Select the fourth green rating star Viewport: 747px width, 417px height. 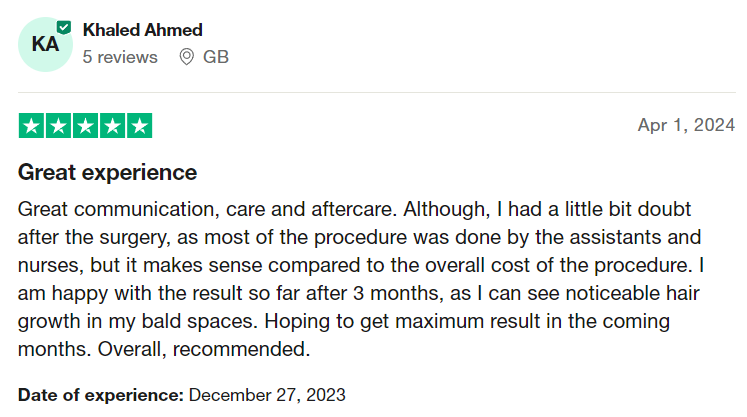(x=112, y=126)
